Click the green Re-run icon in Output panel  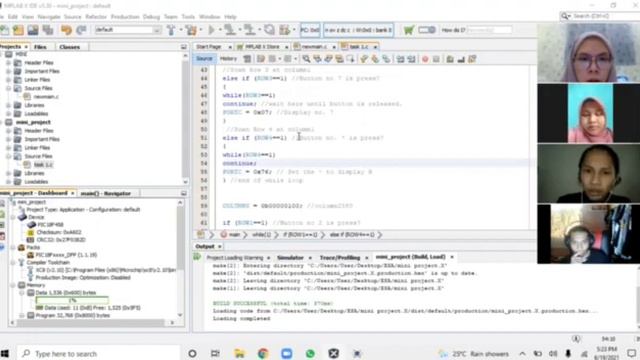pyautogui.click(x=198, y=256)
